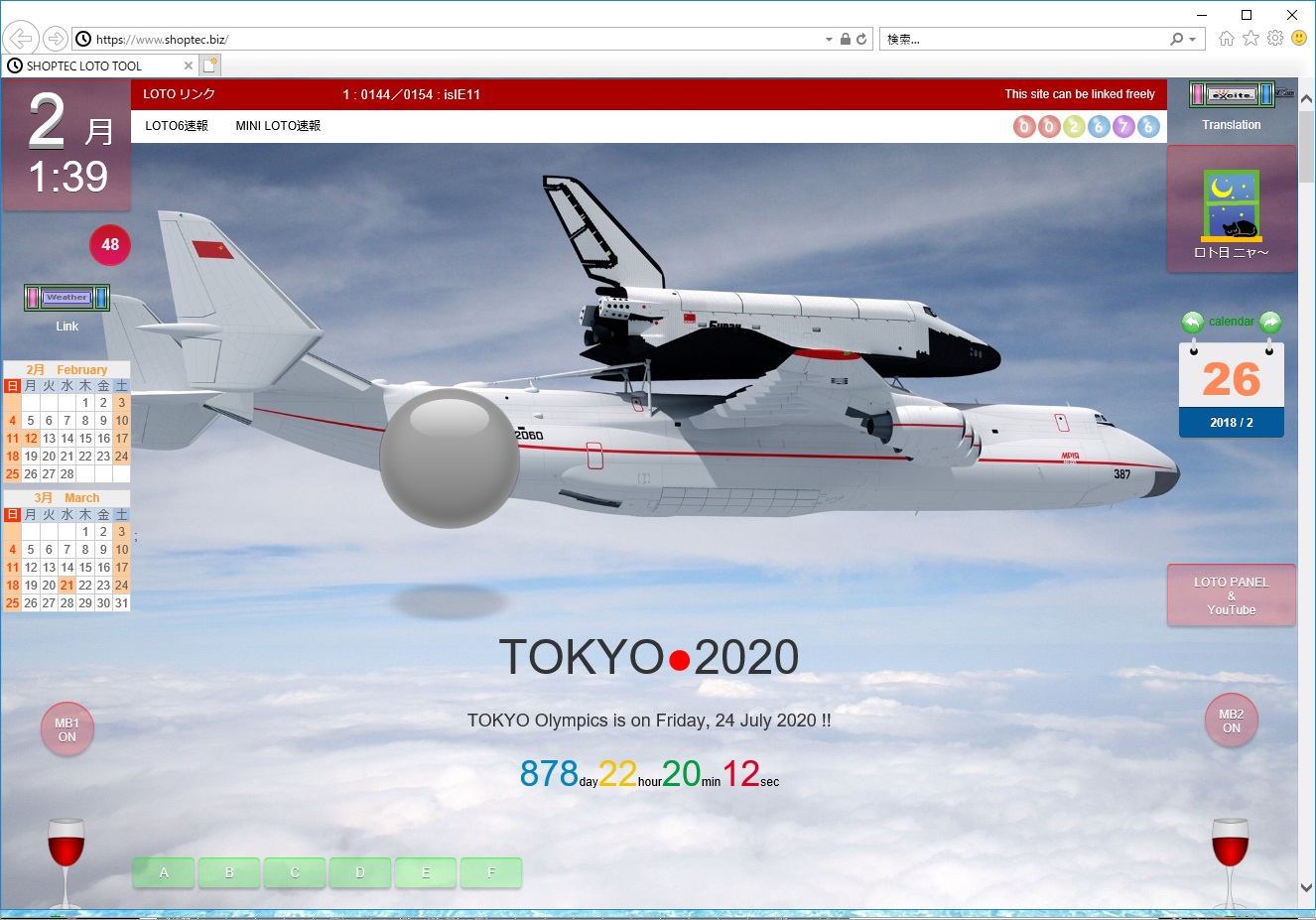The width and height of the screenshot is (1316, 920).
Task: Click the red 48 circle badge
Action: [110, 245]
